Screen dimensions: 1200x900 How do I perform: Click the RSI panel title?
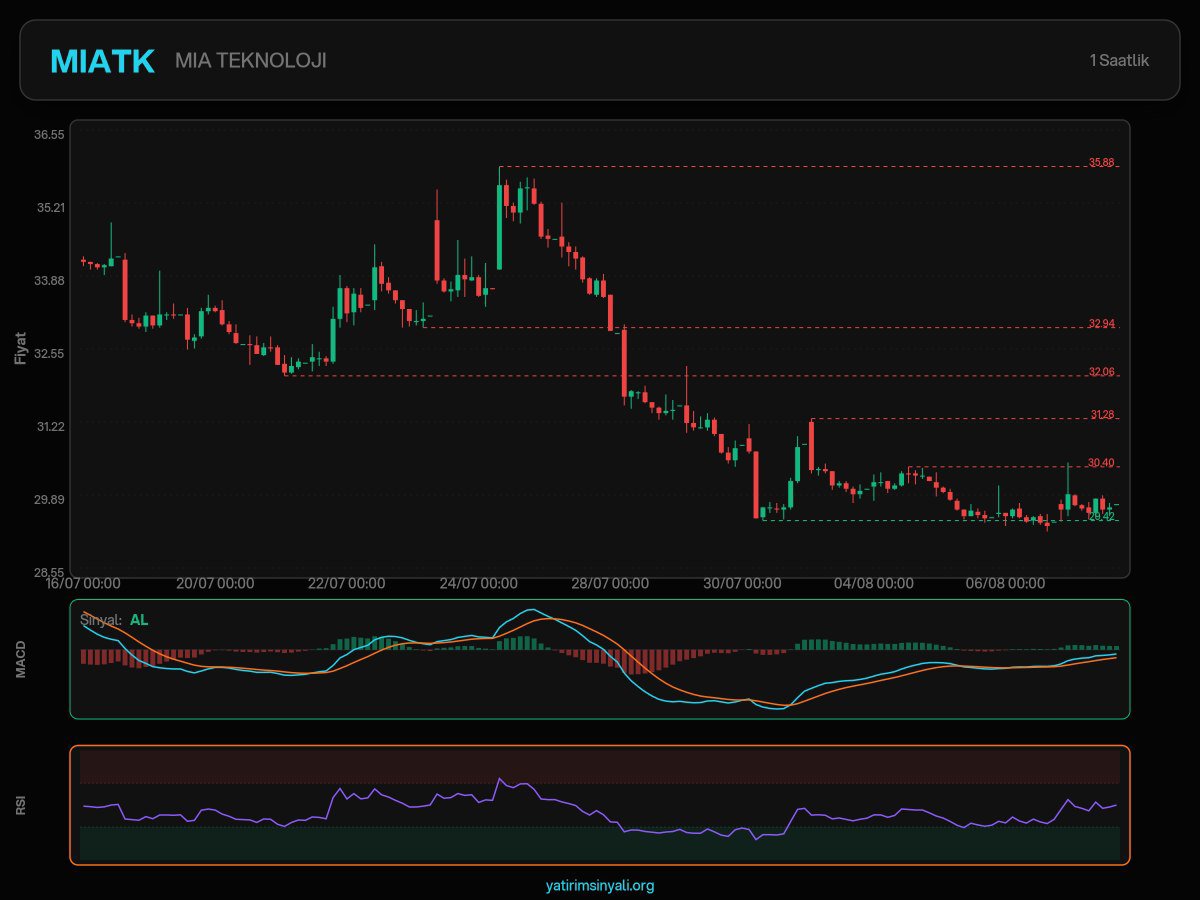pyautogui.click(x=21, y=805)
